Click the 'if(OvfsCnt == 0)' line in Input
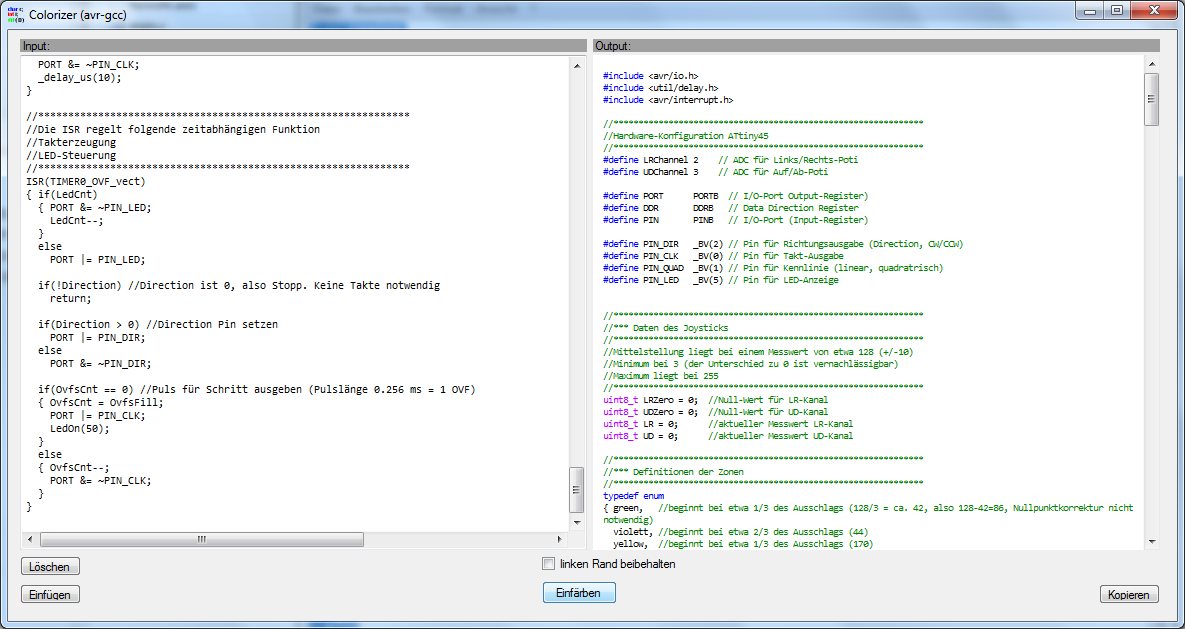This screenshot has width=1185, height=629. pyautogui.click(x=256, y=389)
